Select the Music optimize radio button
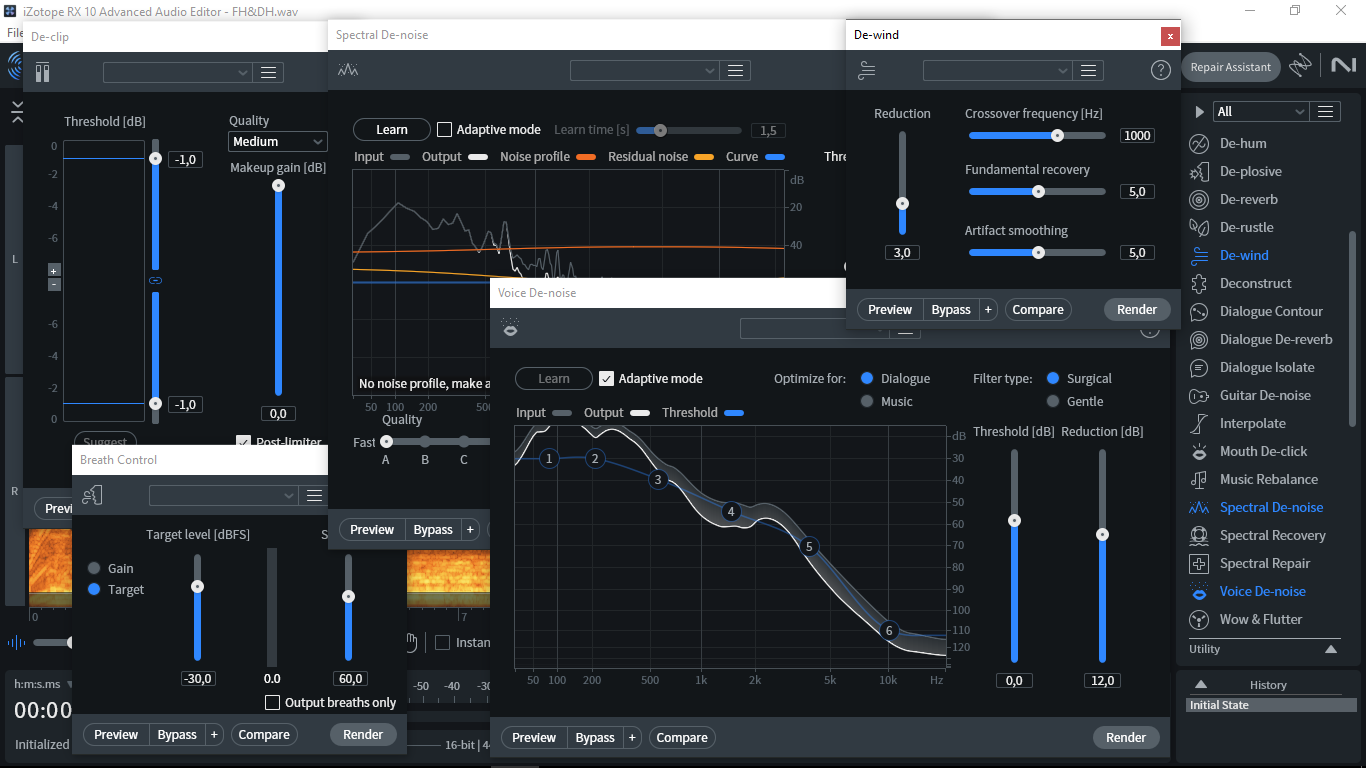 867,401
